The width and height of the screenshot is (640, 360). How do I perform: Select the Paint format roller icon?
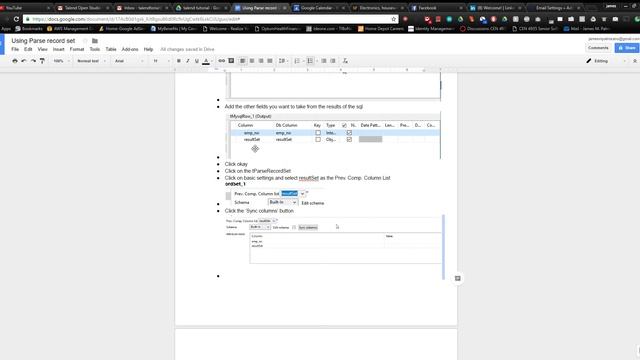click(42, 61)
